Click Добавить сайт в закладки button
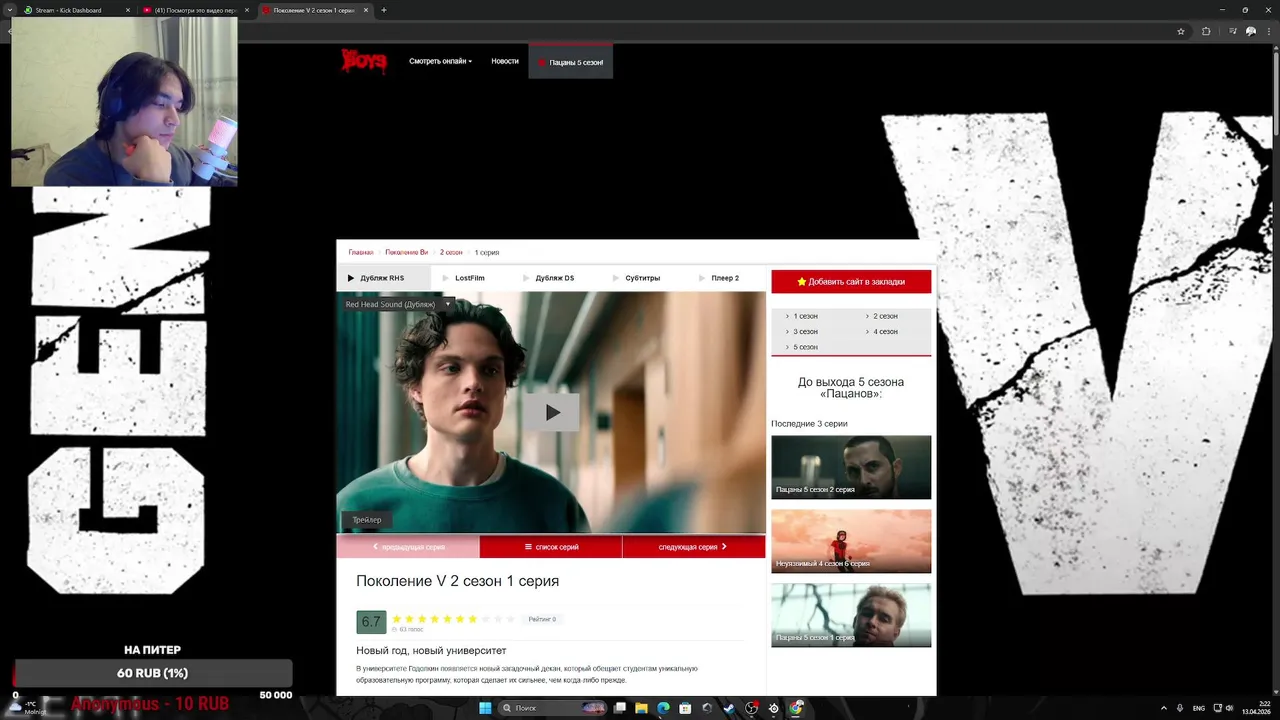This screenshot has width=1280, height=720. tap(851, 282)
